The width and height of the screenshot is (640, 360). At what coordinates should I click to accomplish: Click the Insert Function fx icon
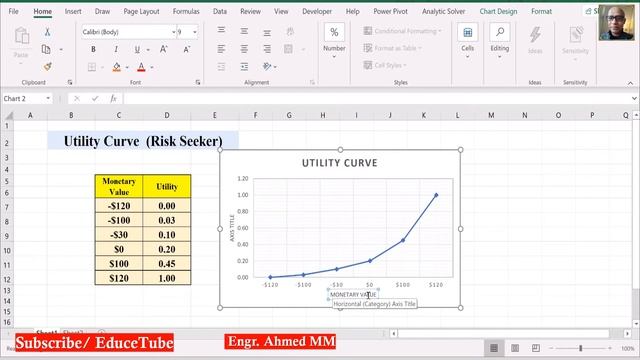[113, 98]
